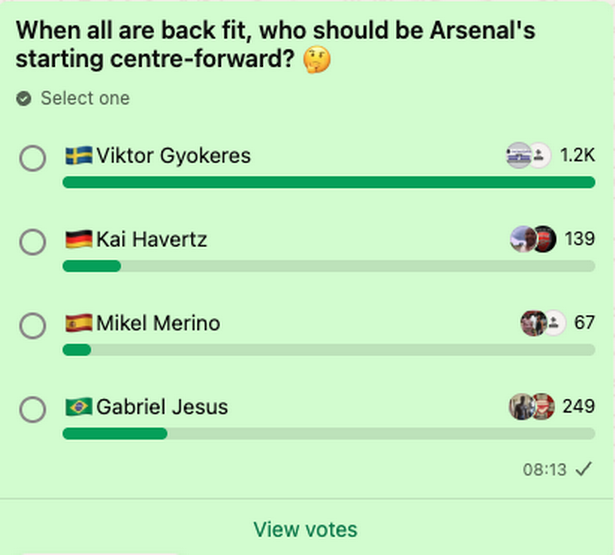The width and height of the screenshot is (615, 555).
Task: Click the 1.2K vote count
Action: (577, 156)
